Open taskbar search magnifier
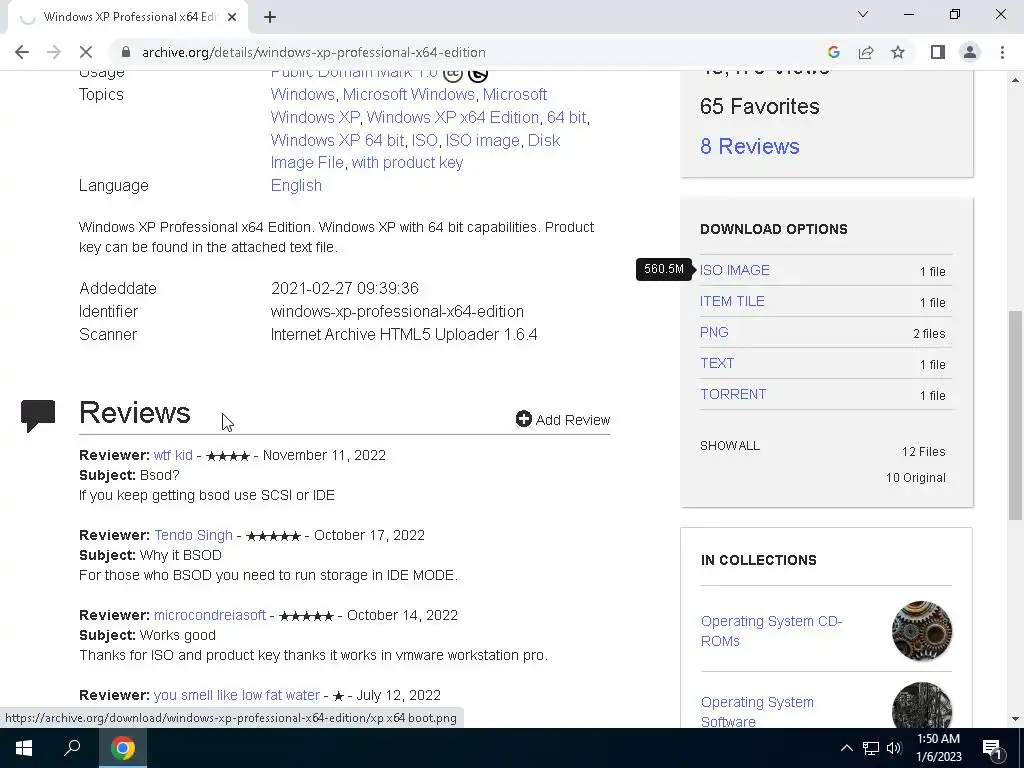Image resolution: width=1024 pixels, height=768 pixels. click(72, 748)
